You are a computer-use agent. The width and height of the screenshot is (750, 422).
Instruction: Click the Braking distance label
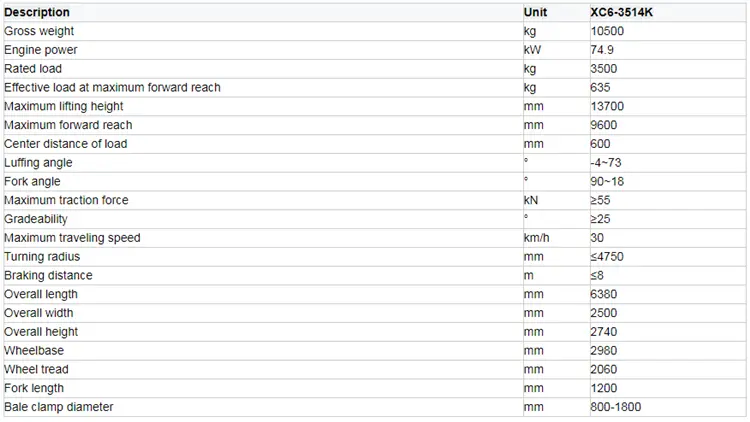click(48, 275)
